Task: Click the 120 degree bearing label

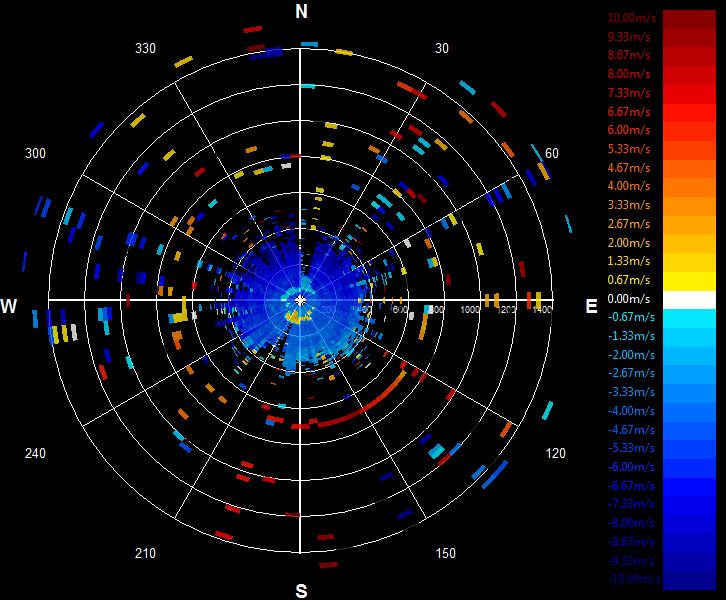Action: point(556,453)
